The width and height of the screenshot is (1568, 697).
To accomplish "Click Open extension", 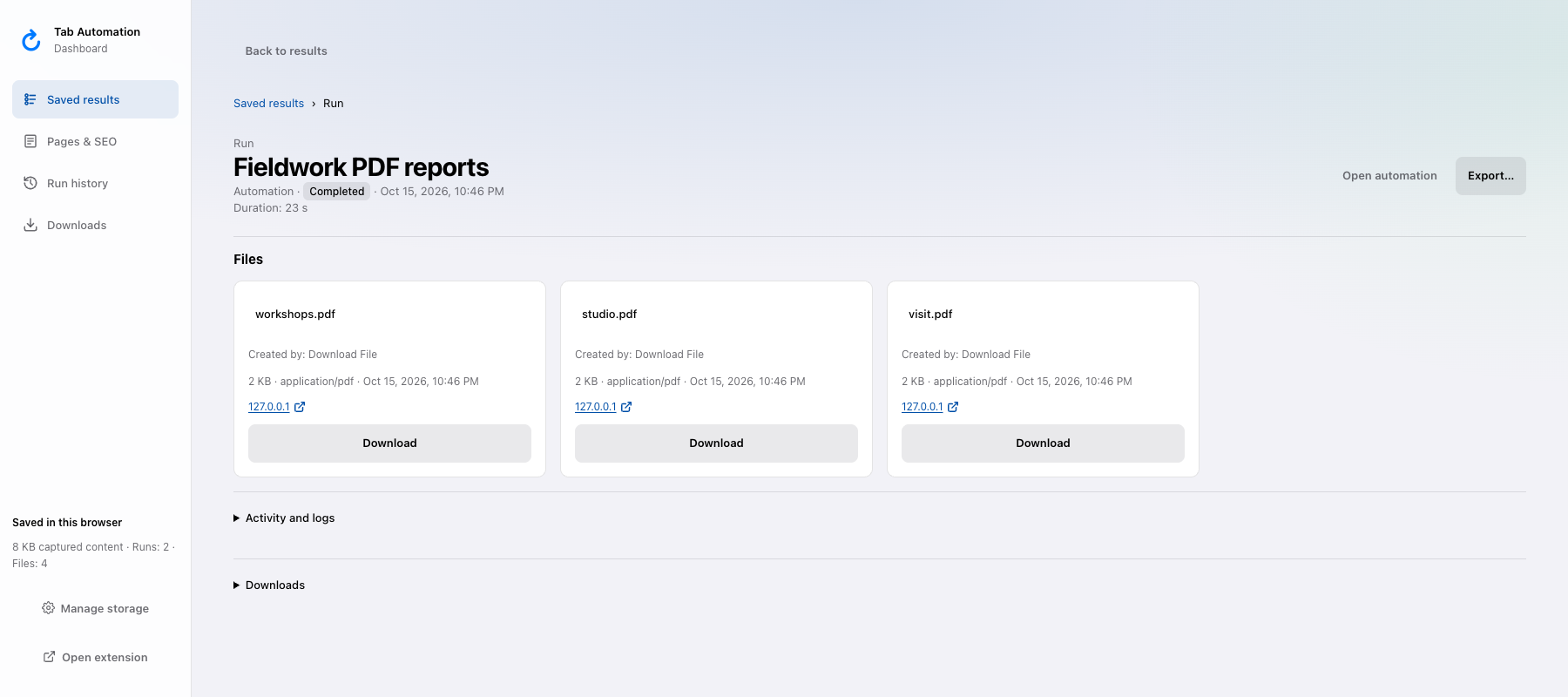I will pyautogui.click(x=95, y=657).
